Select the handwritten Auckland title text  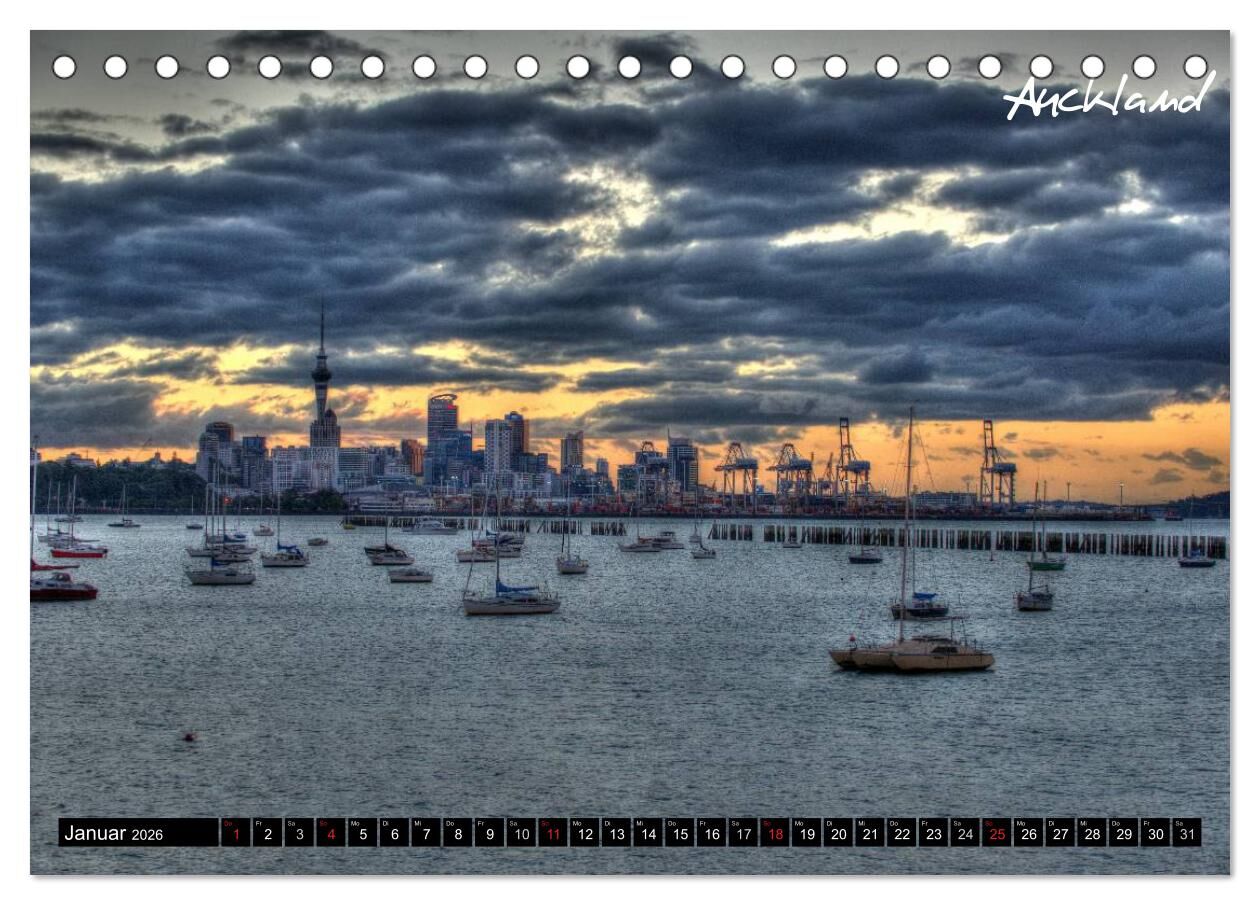[1108, 98]
